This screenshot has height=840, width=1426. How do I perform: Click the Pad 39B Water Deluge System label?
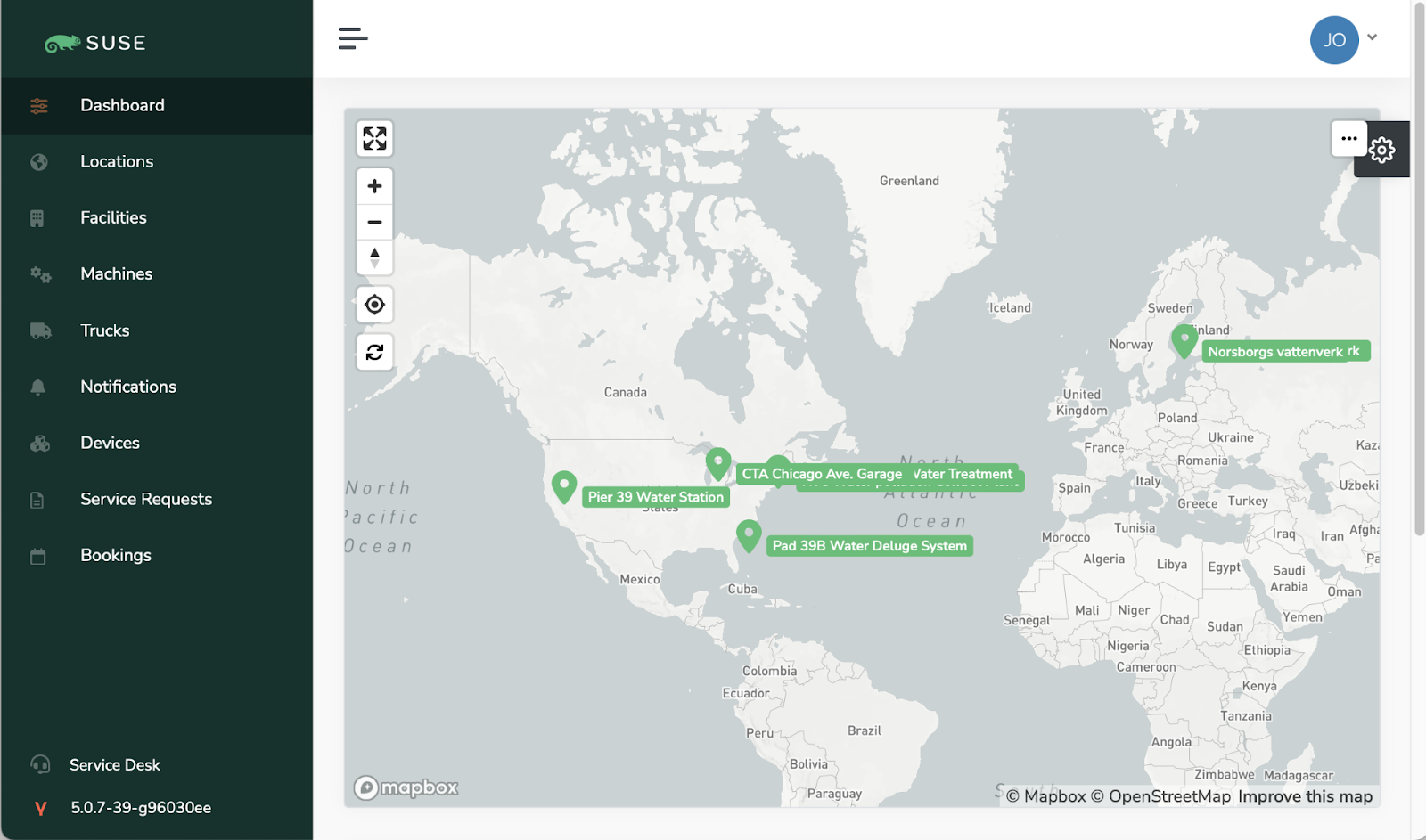point(869,546)
